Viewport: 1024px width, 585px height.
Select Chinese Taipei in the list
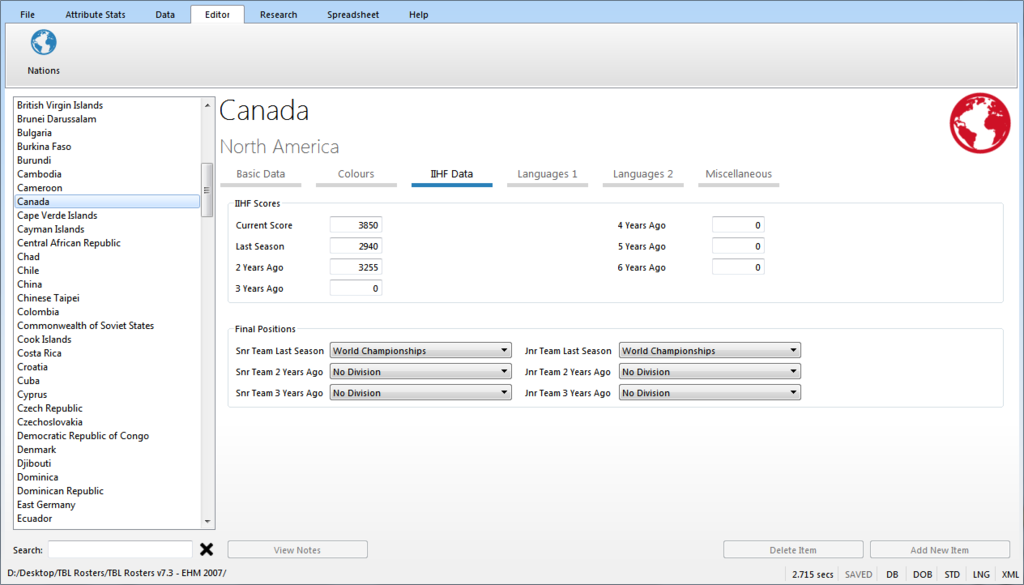pyautogui.click(x=107, y=298)
